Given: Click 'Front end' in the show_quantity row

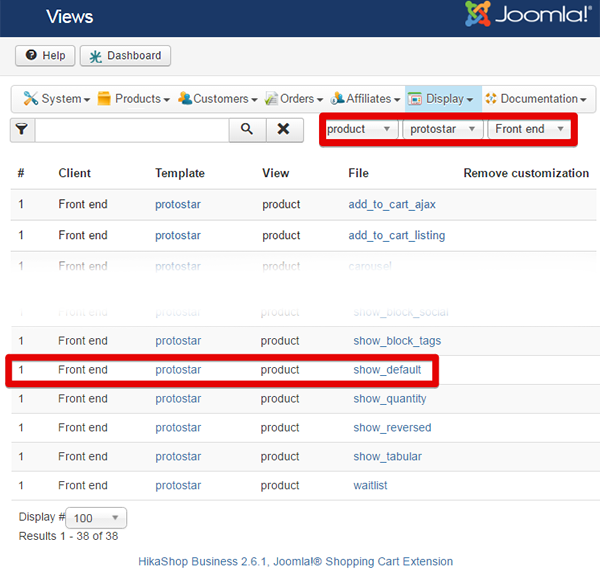Looking at the screenshot, I should (x=83, y=399).
